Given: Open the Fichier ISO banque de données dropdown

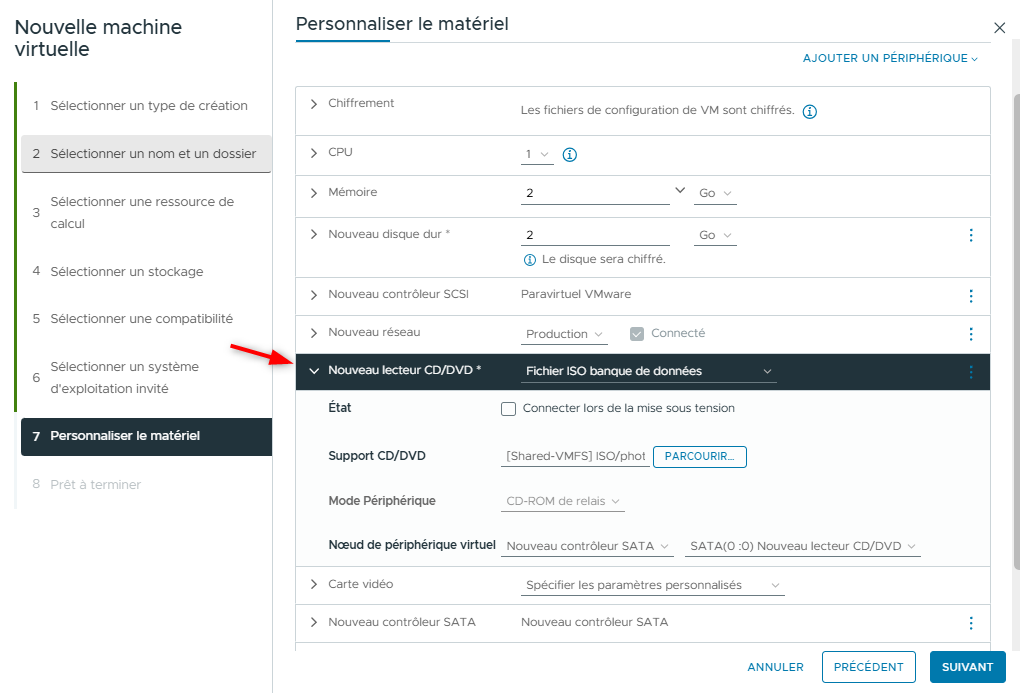Looking at the screenshot, I should pyautogui.click(x=649, y=372).
